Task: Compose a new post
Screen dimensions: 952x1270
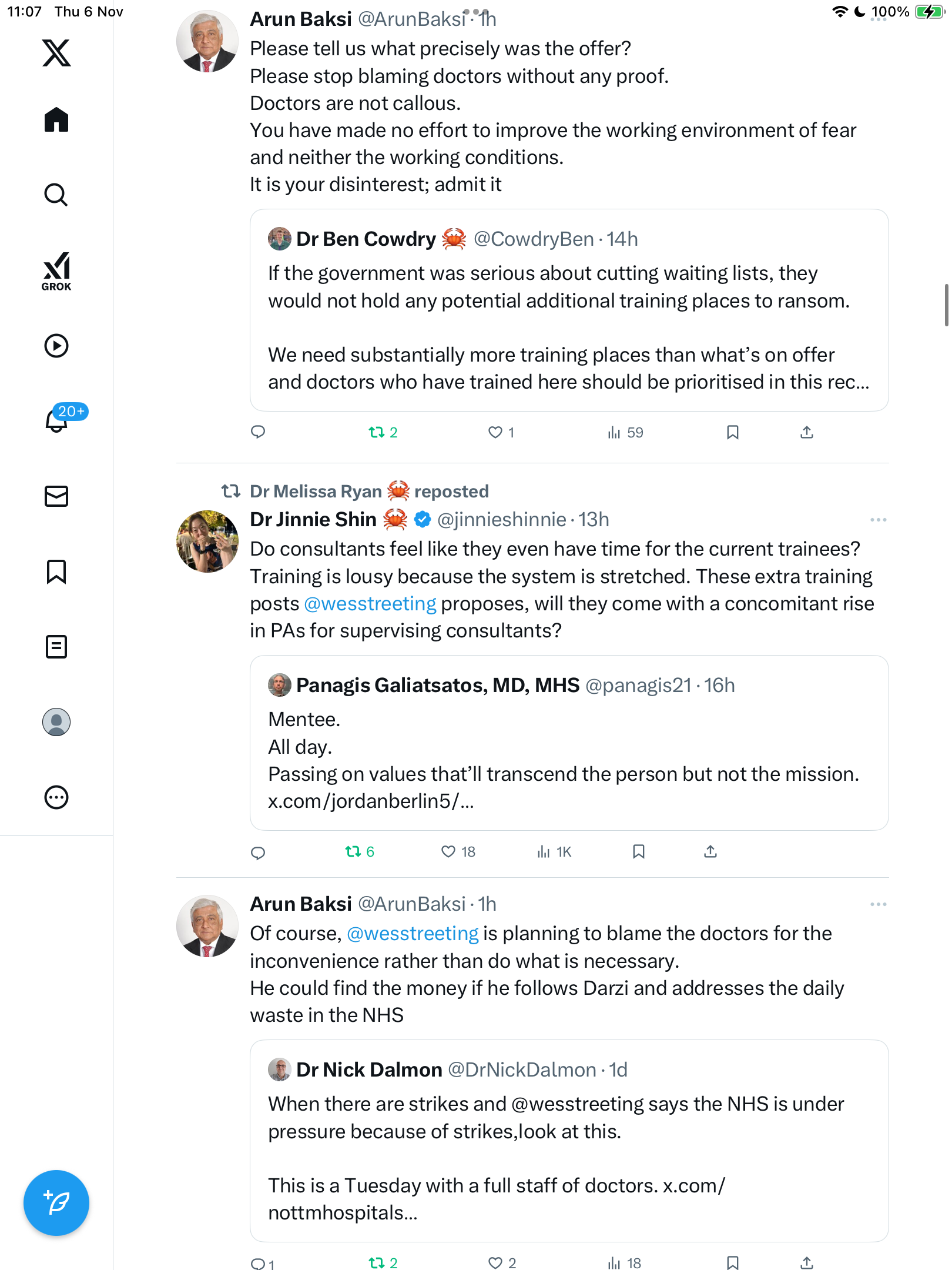Action: click(56, 1203)
